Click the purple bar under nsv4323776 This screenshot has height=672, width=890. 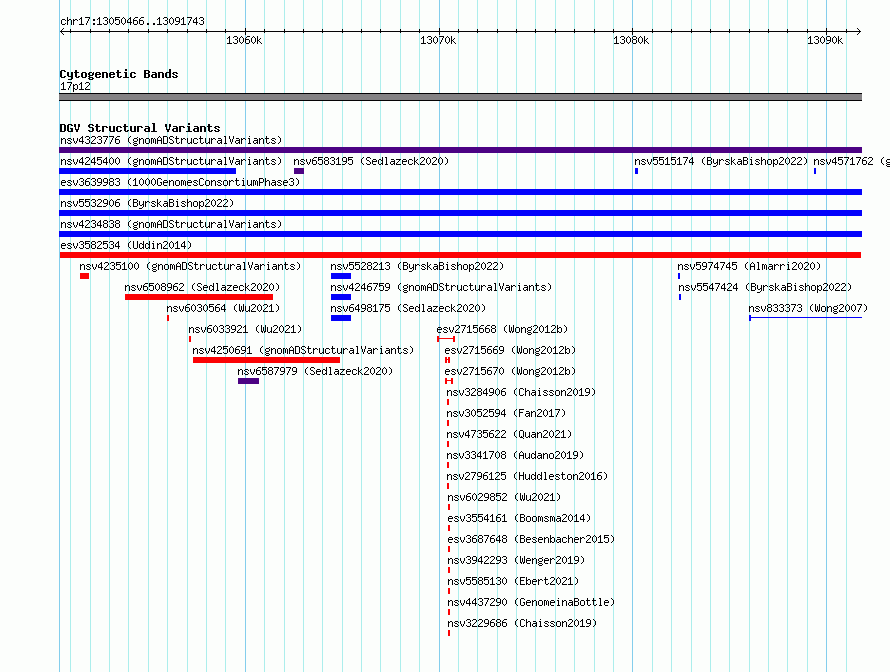tap(460, 150)
